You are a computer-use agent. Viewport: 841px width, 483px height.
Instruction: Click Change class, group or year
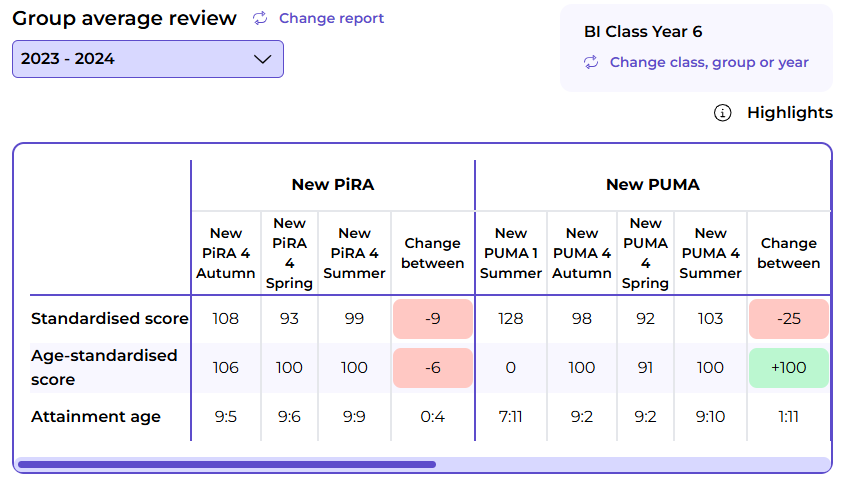coord(709,62)
